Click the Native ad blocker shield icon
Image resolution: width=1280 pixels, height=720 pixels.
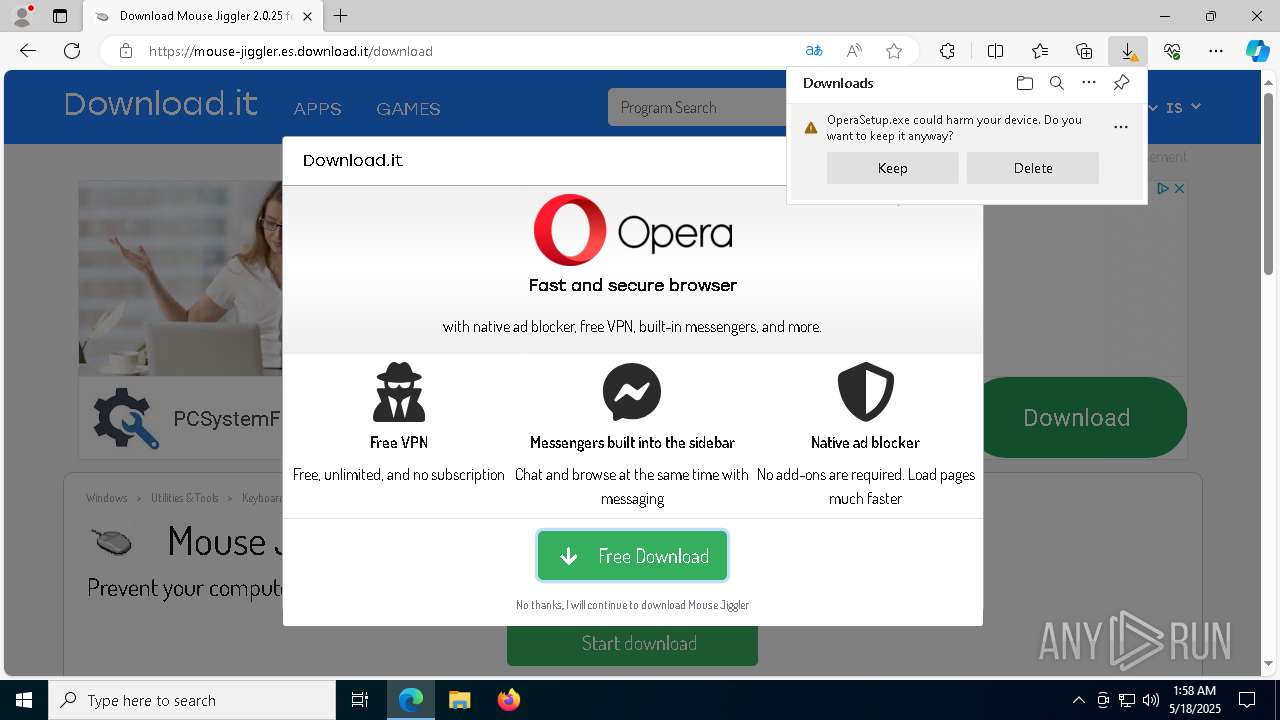click(x=865, y=392)
